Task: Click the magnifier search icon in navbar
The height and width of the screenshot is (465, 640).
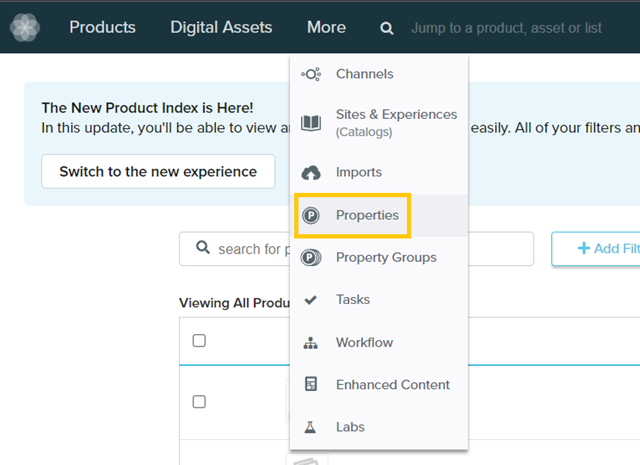Action: pyautogui.click(x=387, y=28)
